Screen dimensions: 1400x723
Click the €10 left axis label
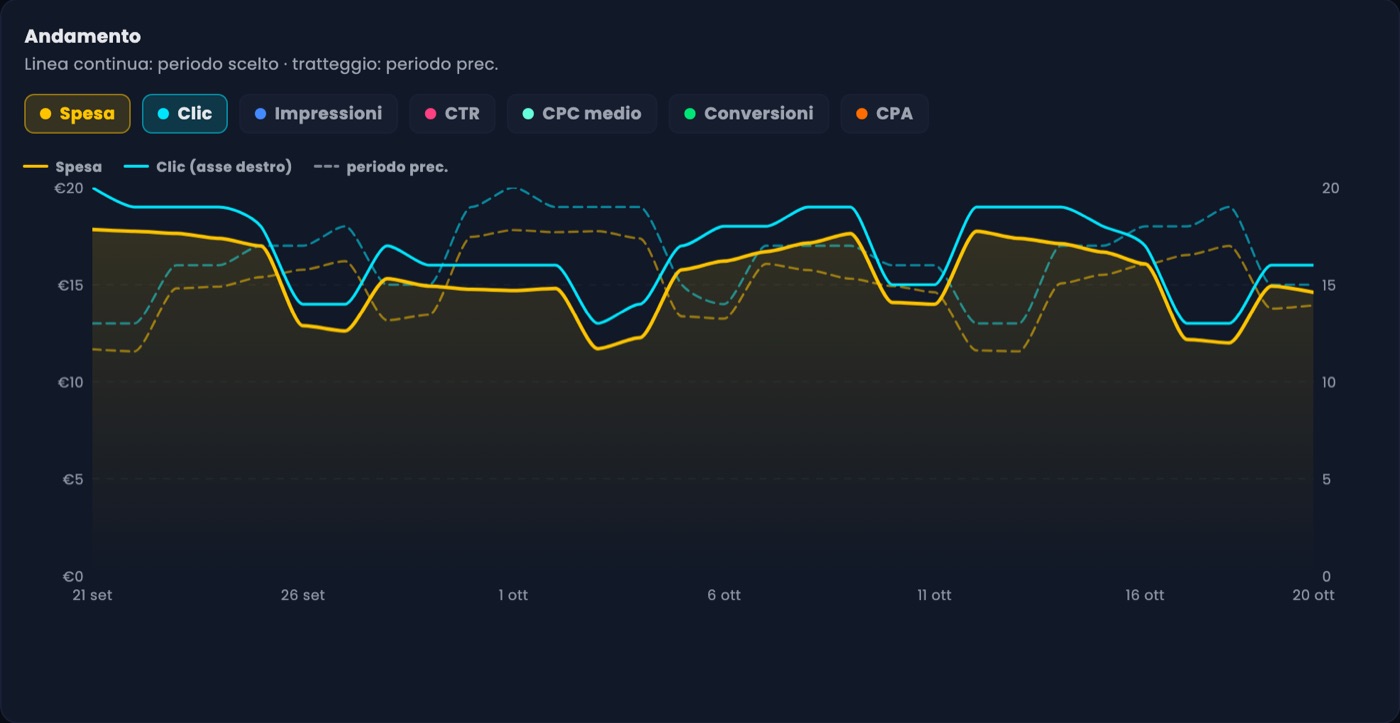coord(68,382)
